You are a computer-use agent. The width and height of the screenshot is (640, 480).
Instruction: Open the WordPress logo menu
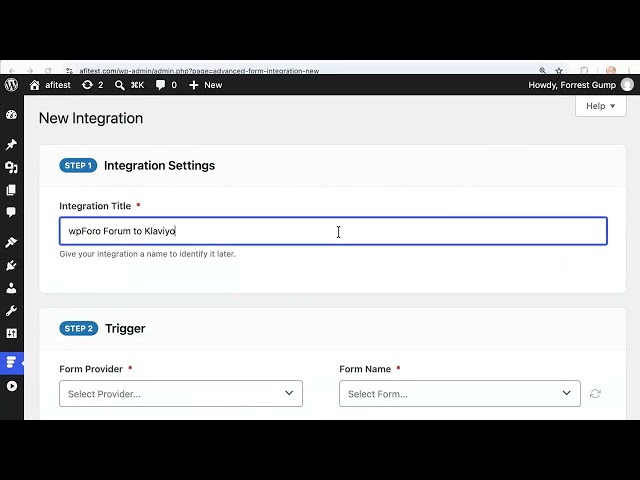pos(11,85)
